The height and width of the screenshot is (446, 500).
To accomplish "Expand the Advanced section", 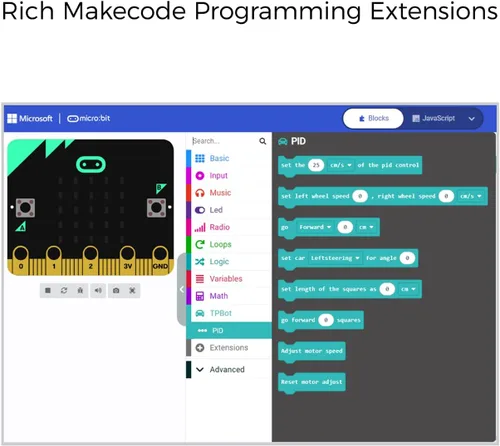I will [x=228, y=369].
